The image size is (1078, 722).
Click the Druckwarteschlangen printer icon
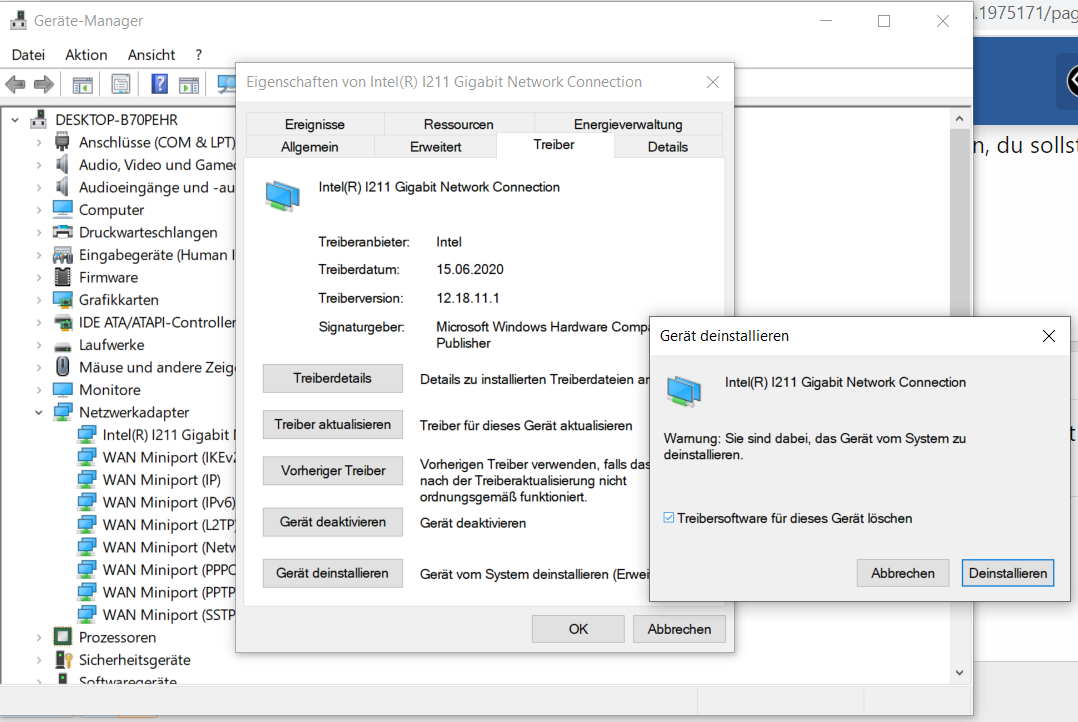[x=63, y=232]
